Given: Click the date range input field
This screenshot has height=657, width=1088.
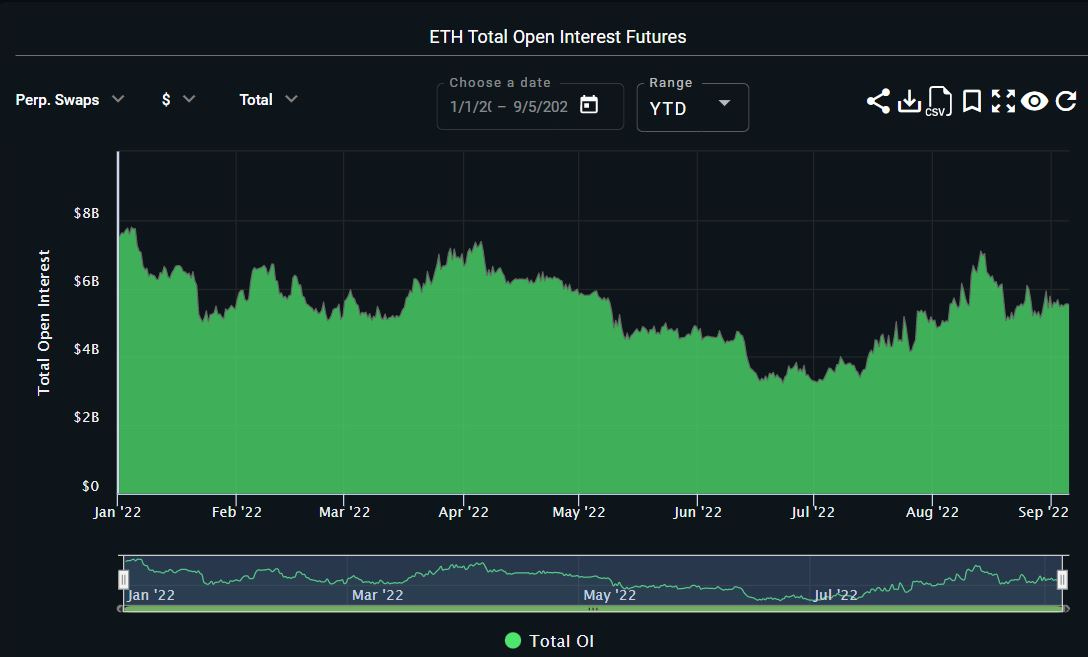Looking at the screenshot, I should (530, 106).
